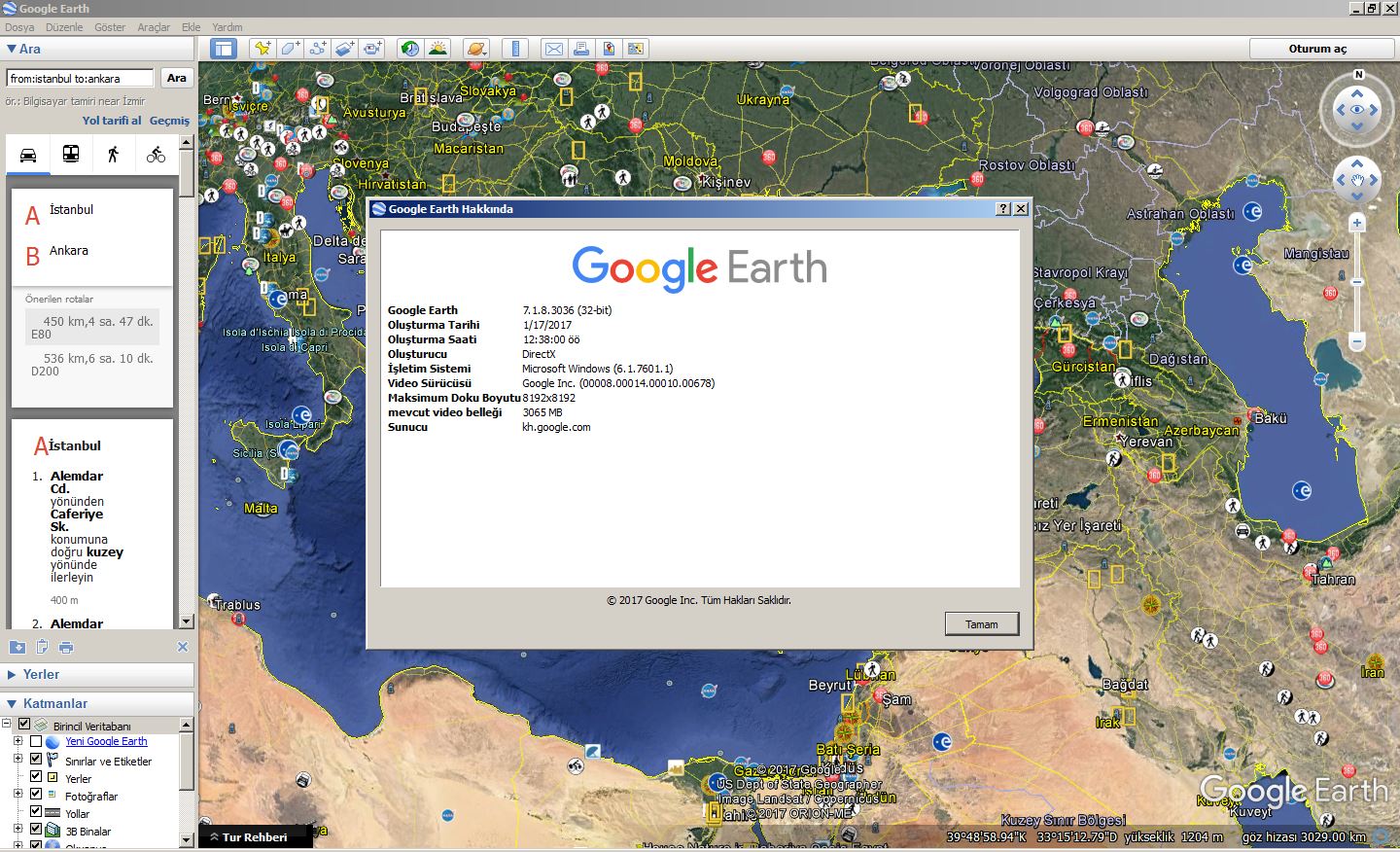Select the 450 km E80 suggested route
Image resolution: width=1400 pixels, height=852 pixels.
(x=92, y=327)
